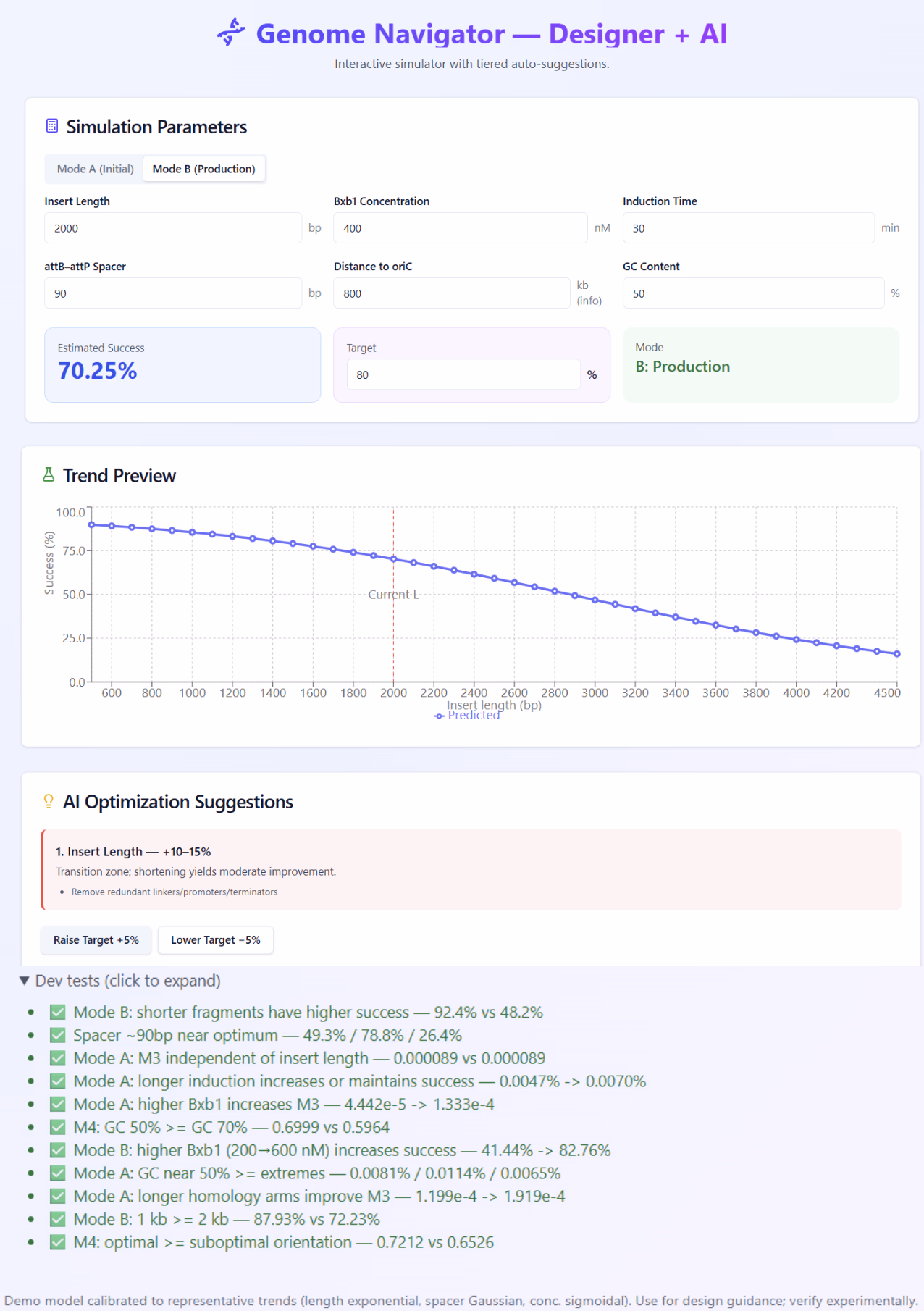Click the lightbulb icon beside AI Optimization Suggestions
Image resolution: width=924 pixels, height=1311 pixels.
click(x=49, y=801)
